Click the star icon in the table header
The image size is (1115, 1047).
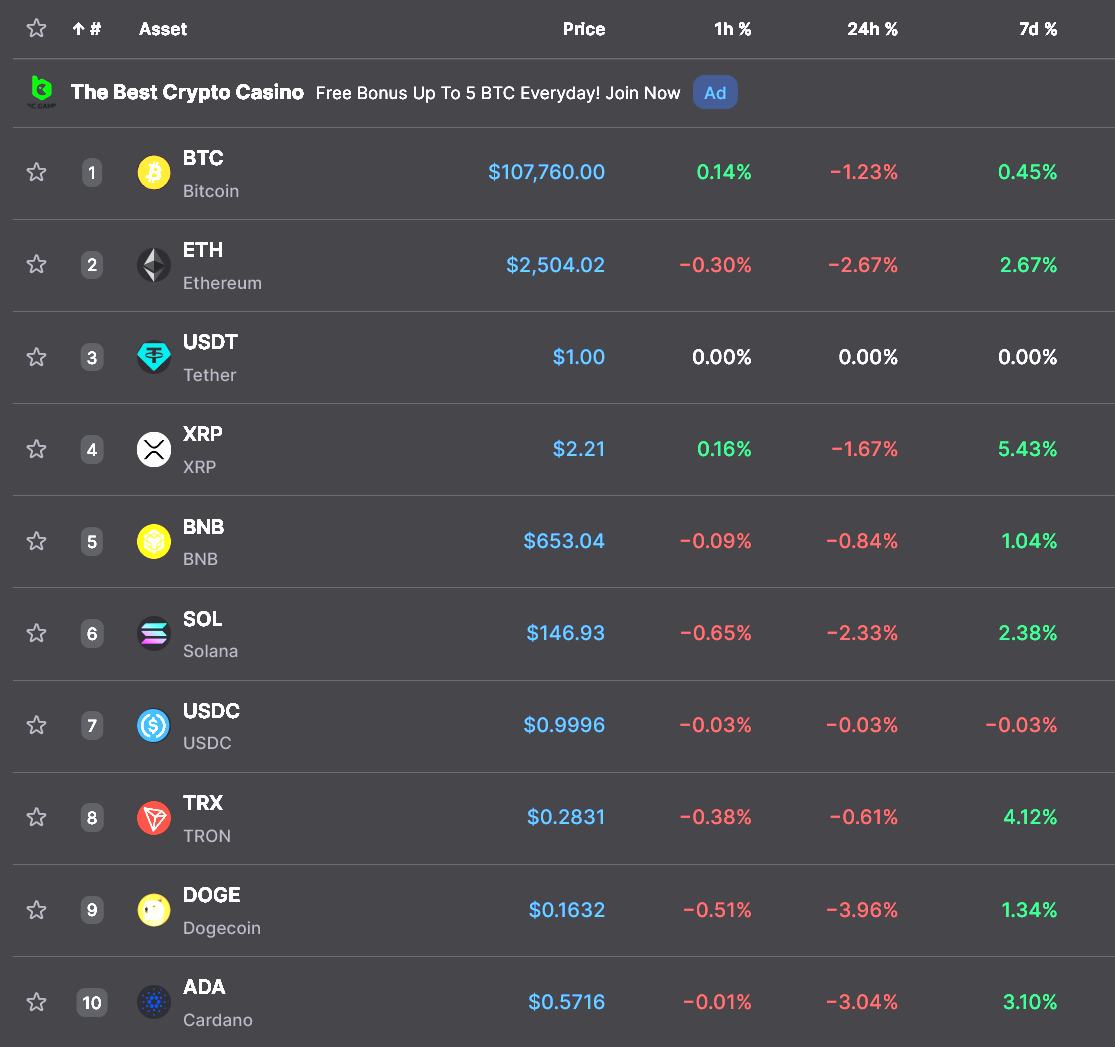point(36,28)
